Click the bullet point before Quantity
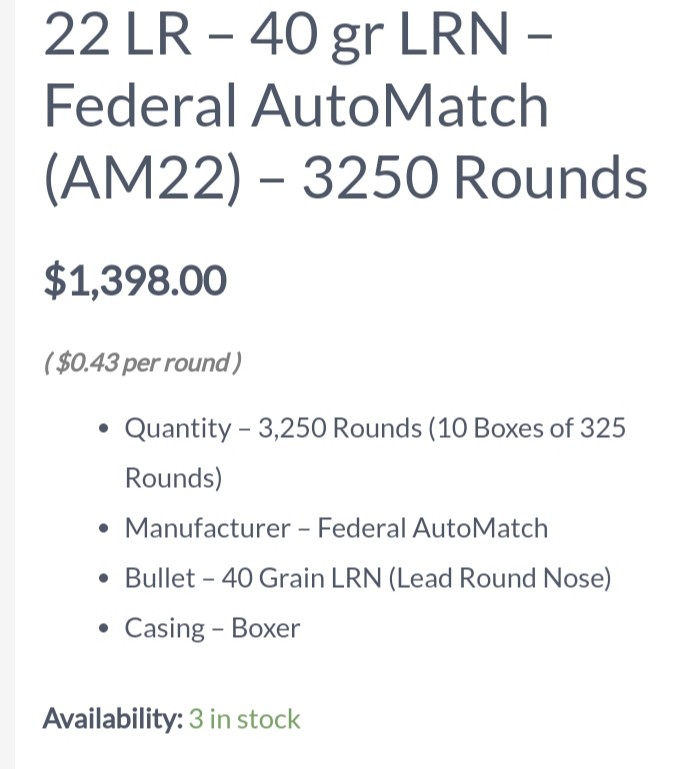 click(x=103, y=429)
